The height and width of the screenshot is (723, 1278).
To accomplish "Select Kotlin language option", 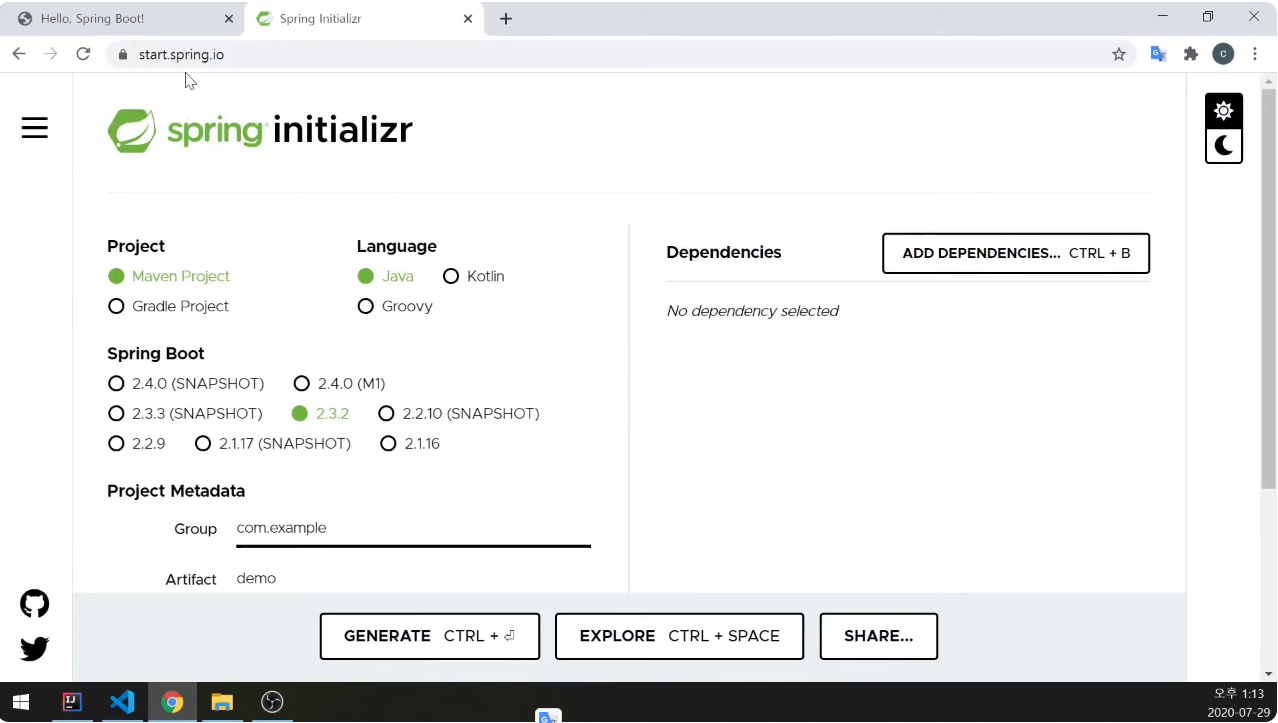I will [473, 276].
